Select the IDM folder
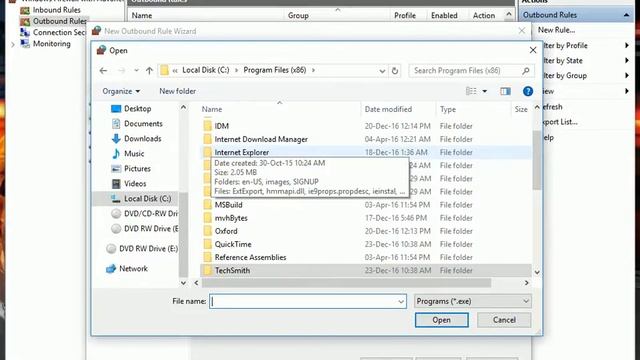This screenshot has width=640, height=360. click(x=222, y=126)
